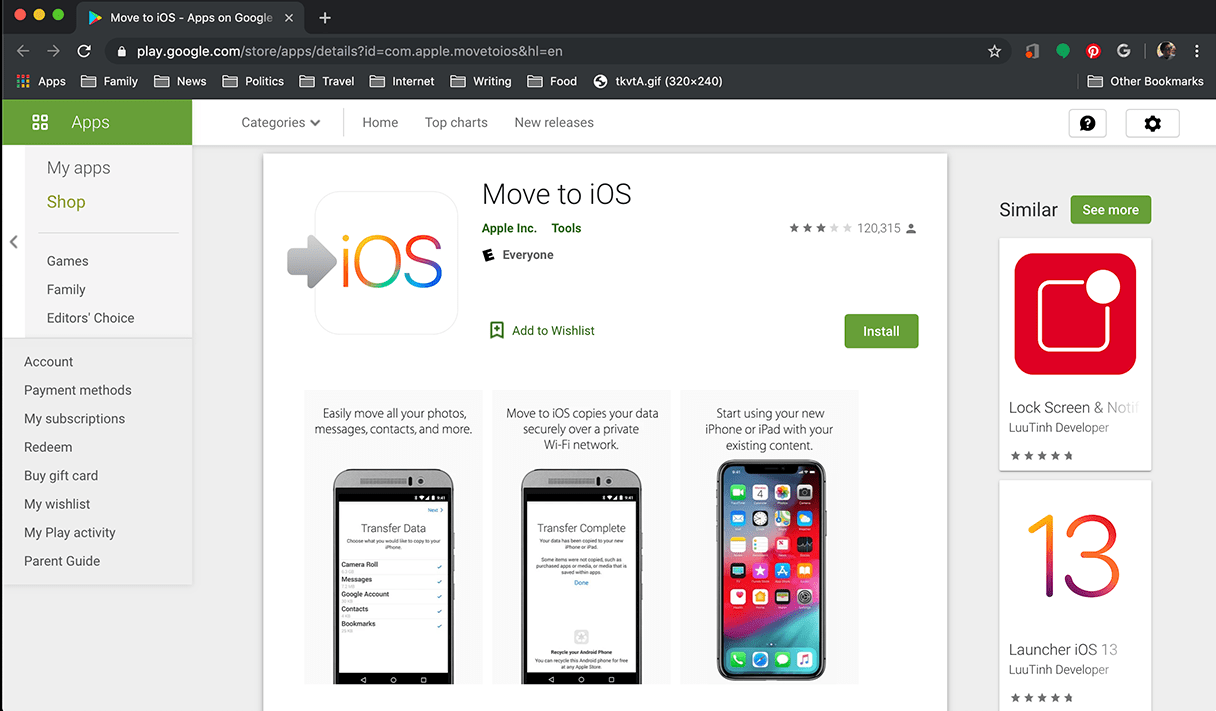Open the Internet bookmarks folder
Viewport: 1216px width, 711px height.
click(x=402, y=81)
